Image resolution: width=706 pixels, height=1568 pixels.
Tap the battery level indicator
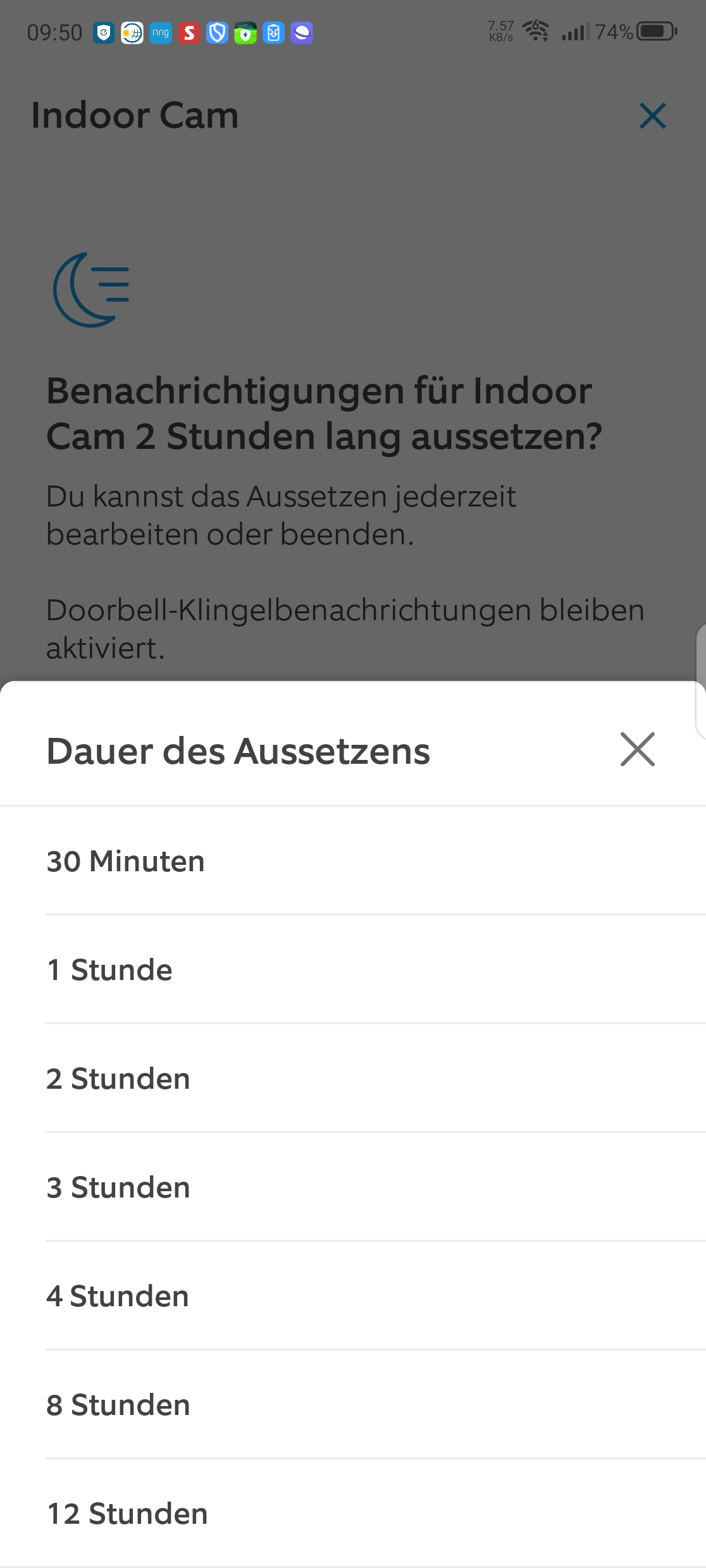[657, 32]
